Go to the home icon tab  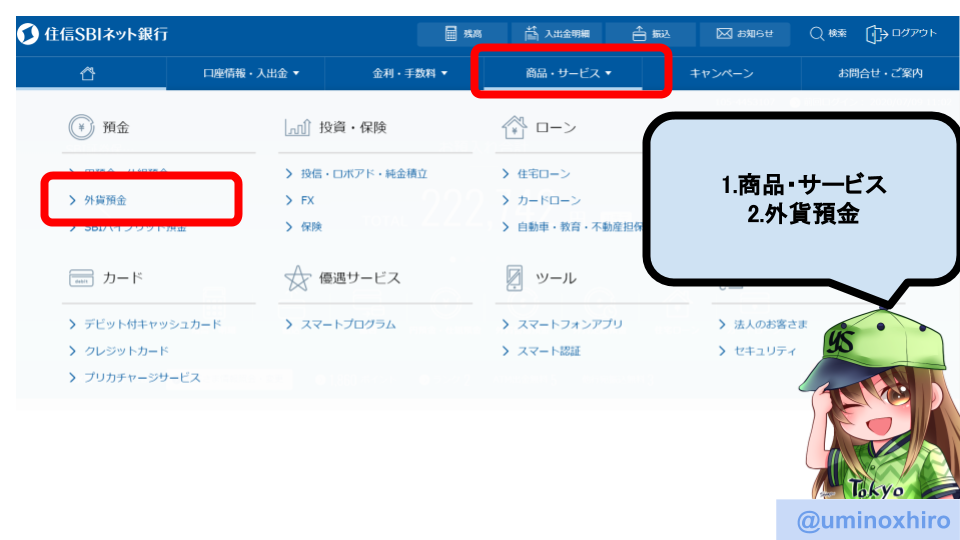pyautogui.click(x=88, y=73)
